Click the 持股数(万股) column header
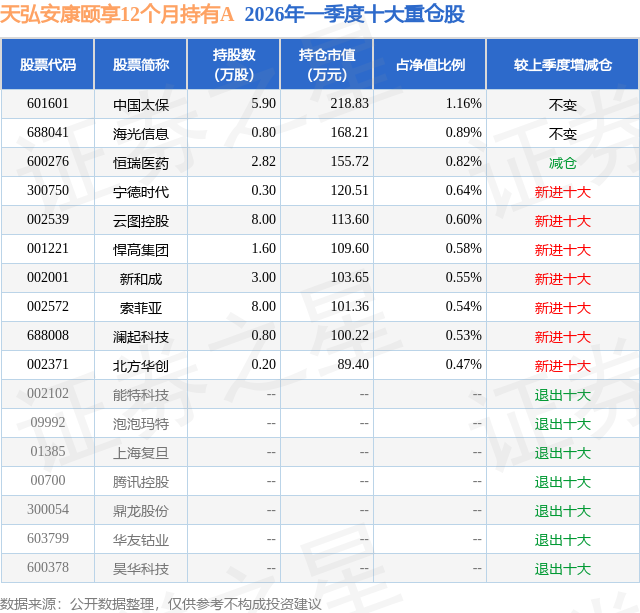640x613 pixels. 233,64
